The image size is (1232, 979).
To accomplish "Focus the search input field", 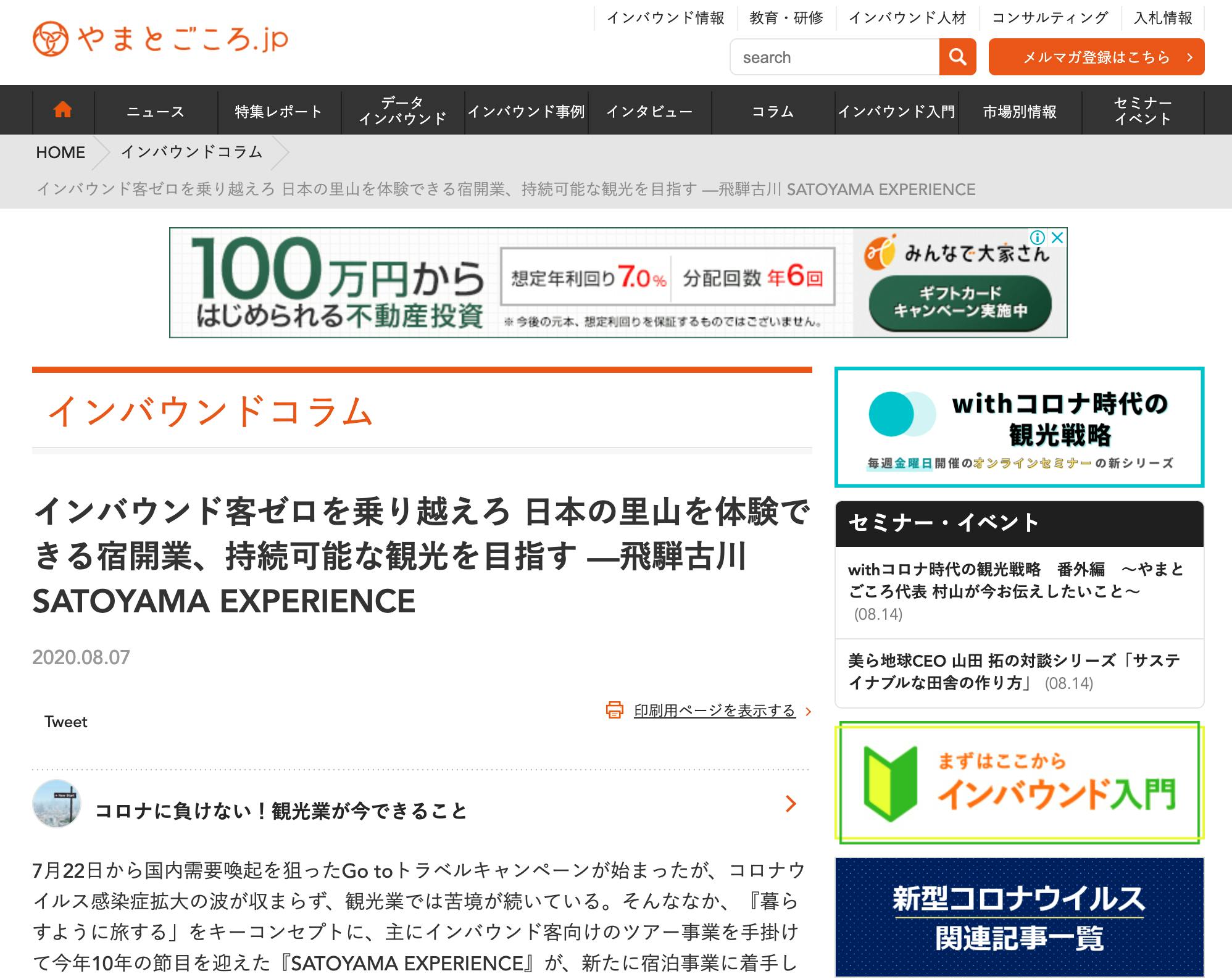I will (x=835, y=57).
